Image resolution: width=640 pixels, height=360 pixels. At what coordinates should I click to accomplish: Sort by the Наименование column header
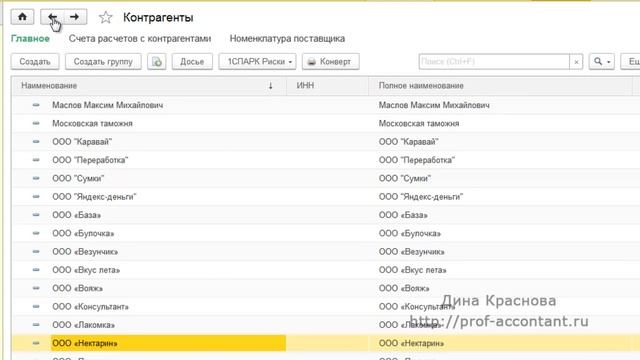149,86
